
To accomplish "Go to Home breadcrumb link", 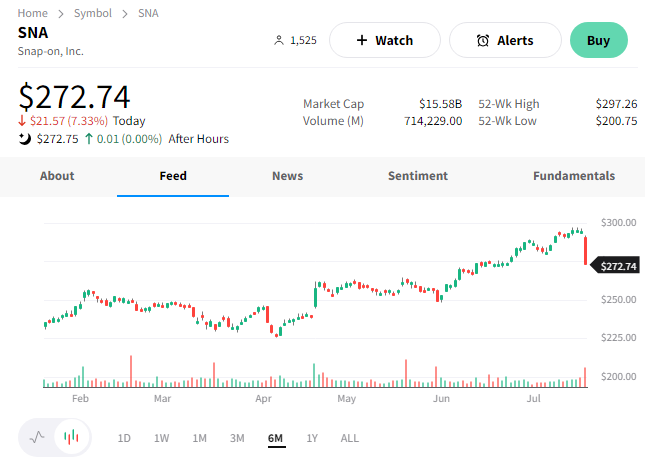I will [33, 13].
